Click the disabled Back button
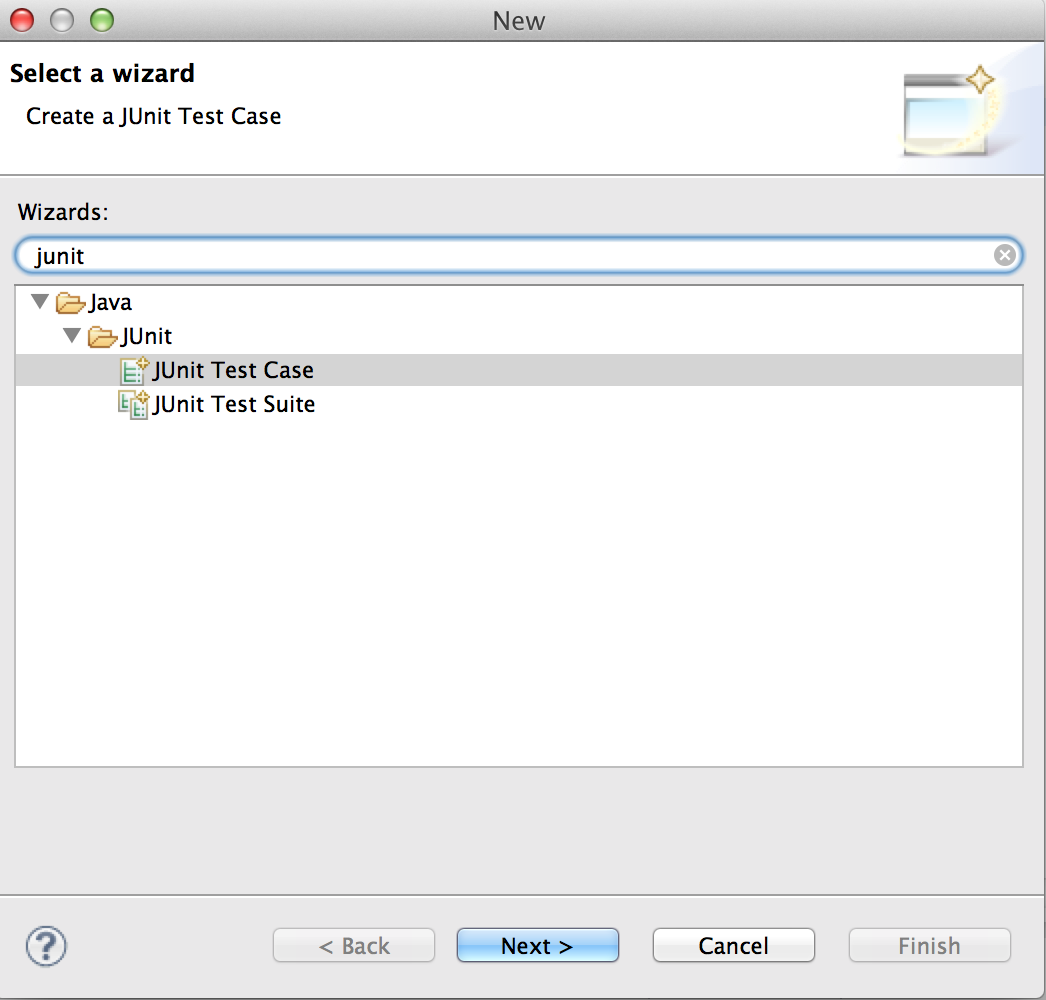Viewport: 1046px width, 1000px height. pyautogui.click(x=354, y=945)
